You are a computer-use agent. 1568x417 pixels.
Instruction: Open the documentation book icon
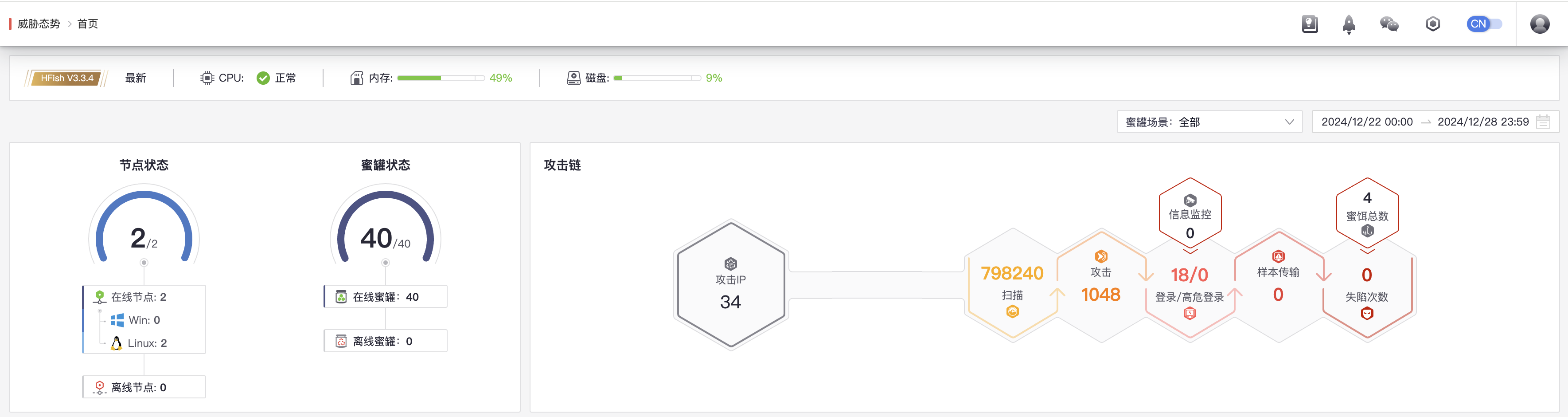[1309, 24]
